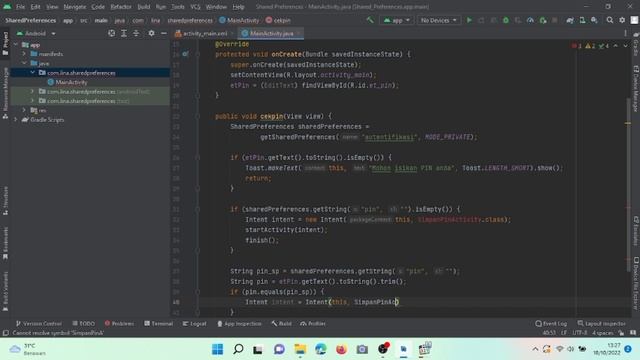This screenshot has width=640, height=360.
Task: Click the Debug app bug icon
Action: 506,20
